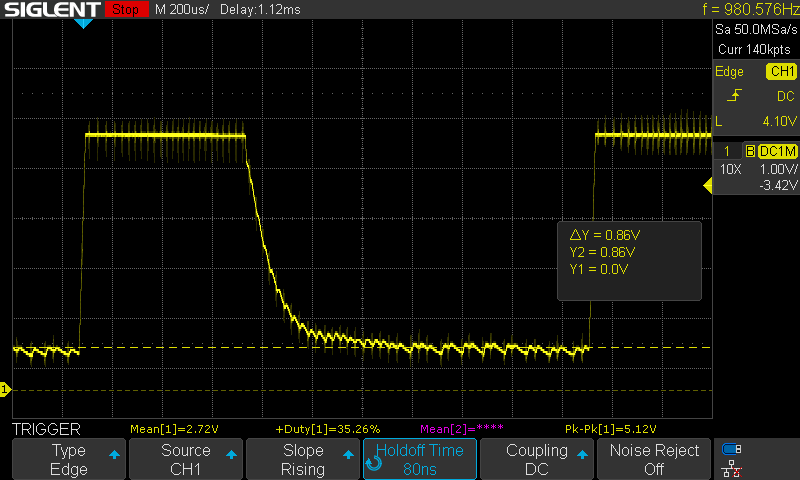Toggle the Noise Reject Off setting

(x=654, y=459)
